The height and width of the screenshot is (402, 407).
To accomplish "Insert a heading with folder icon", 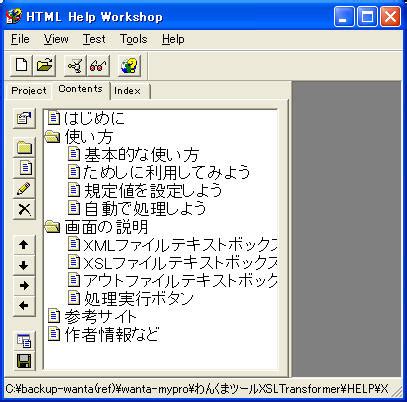I will [x=24, y=147].
